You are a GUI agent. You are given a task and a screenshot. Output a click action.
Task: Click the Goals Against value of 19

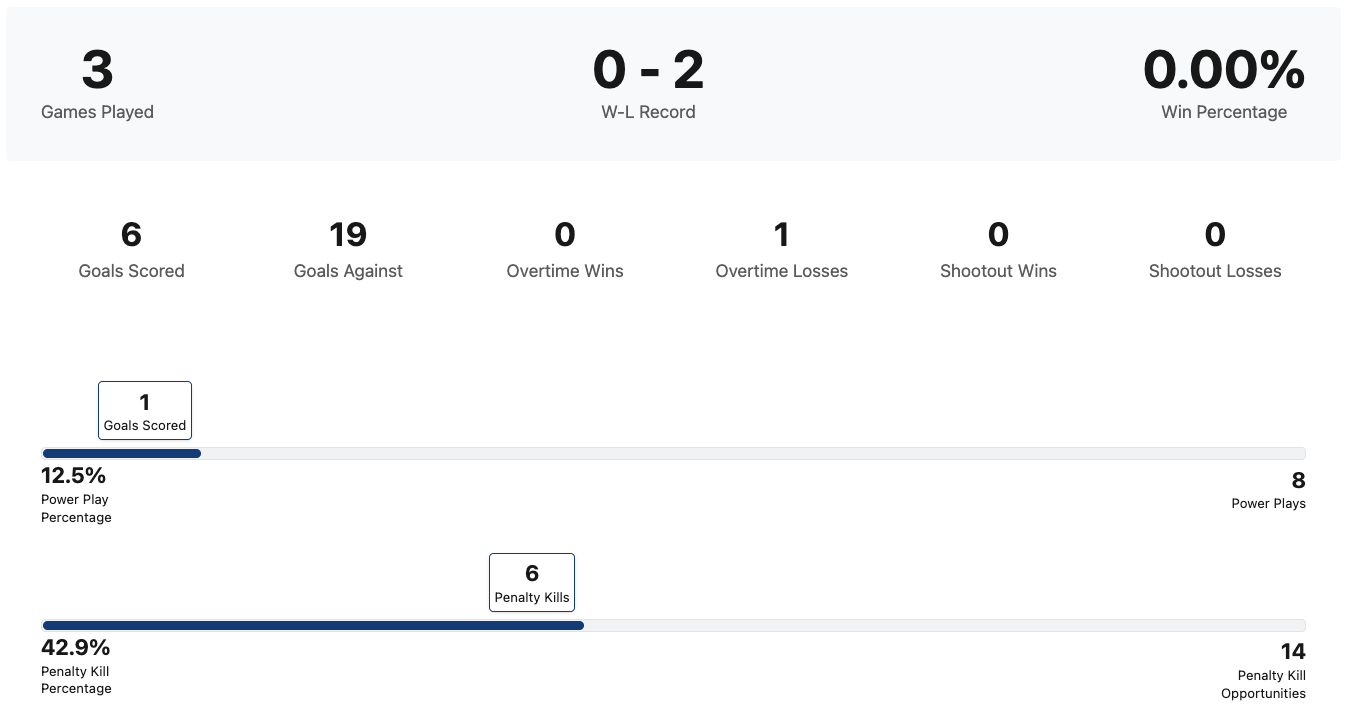coord(348,235)
